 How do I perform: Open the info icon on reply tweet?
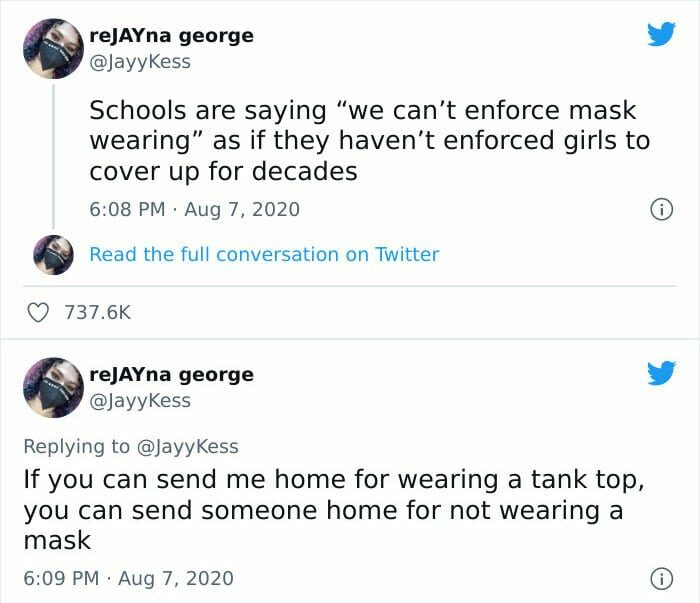pyautogui.click(x=660, y=578)
